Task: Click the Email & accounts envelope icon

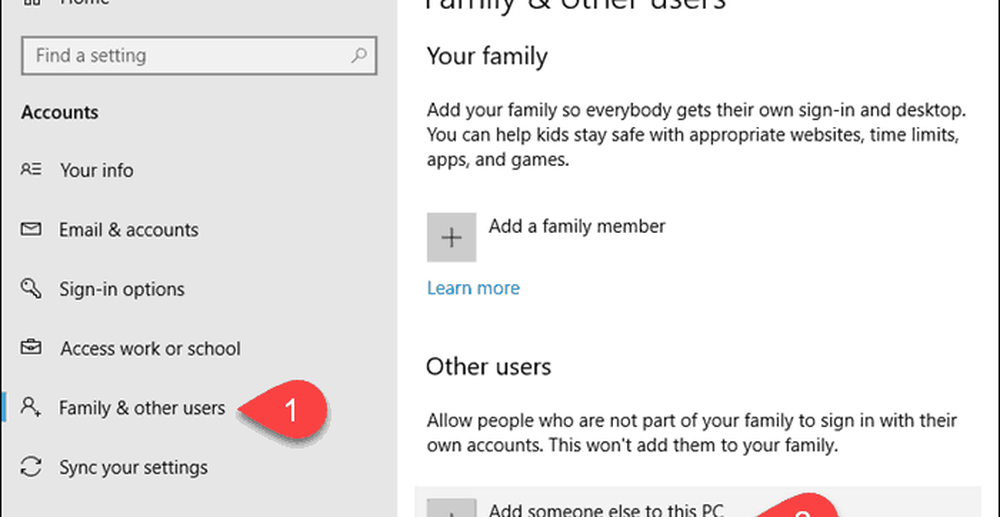Action: (31, 230)
